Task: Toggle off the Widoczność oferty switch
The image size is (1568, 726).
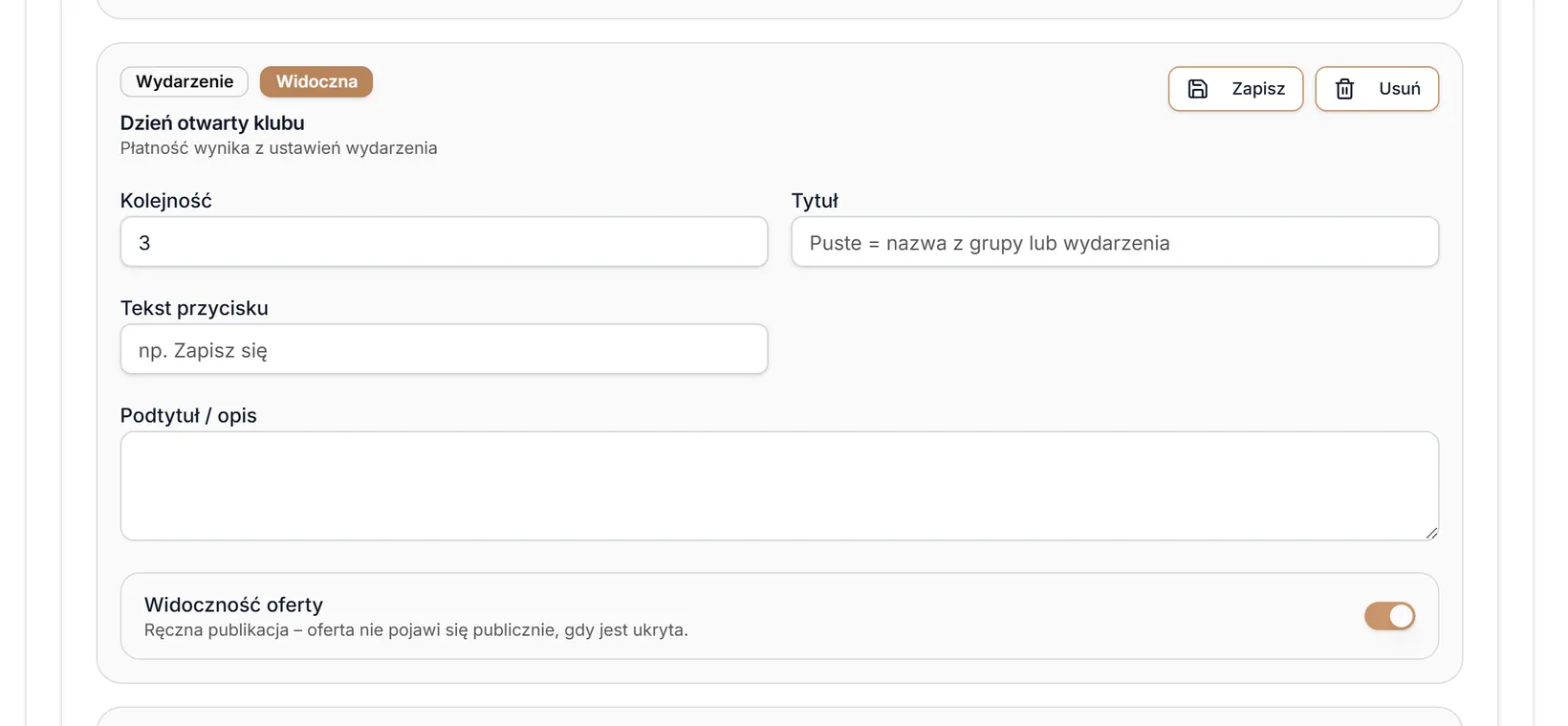Action: click(1389, 616)
